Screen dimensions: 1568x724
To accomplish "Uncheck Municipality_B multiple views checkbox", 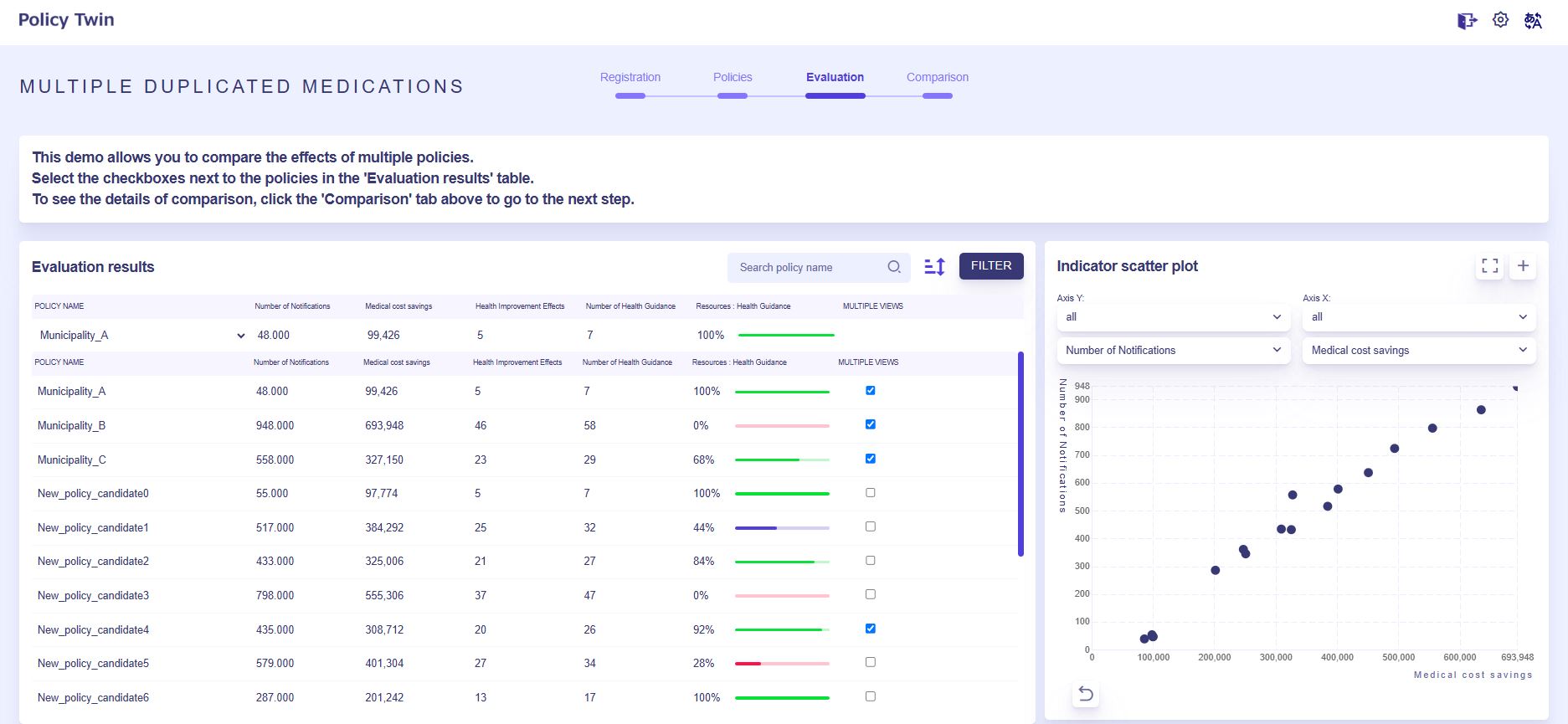I will click(871, 424).
